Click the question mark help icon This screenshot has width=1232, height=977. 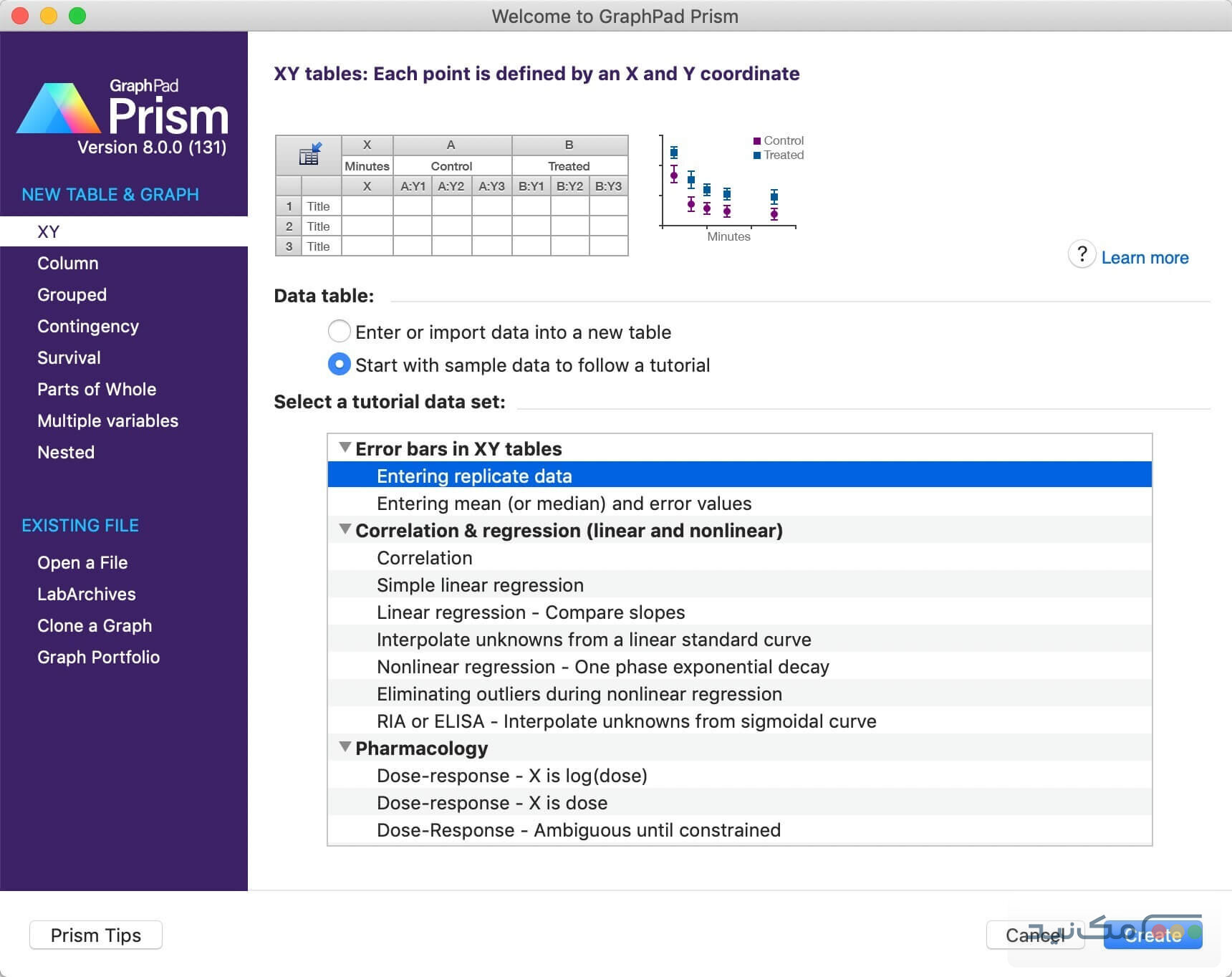pyautogui.click(x=1082, y=254)
